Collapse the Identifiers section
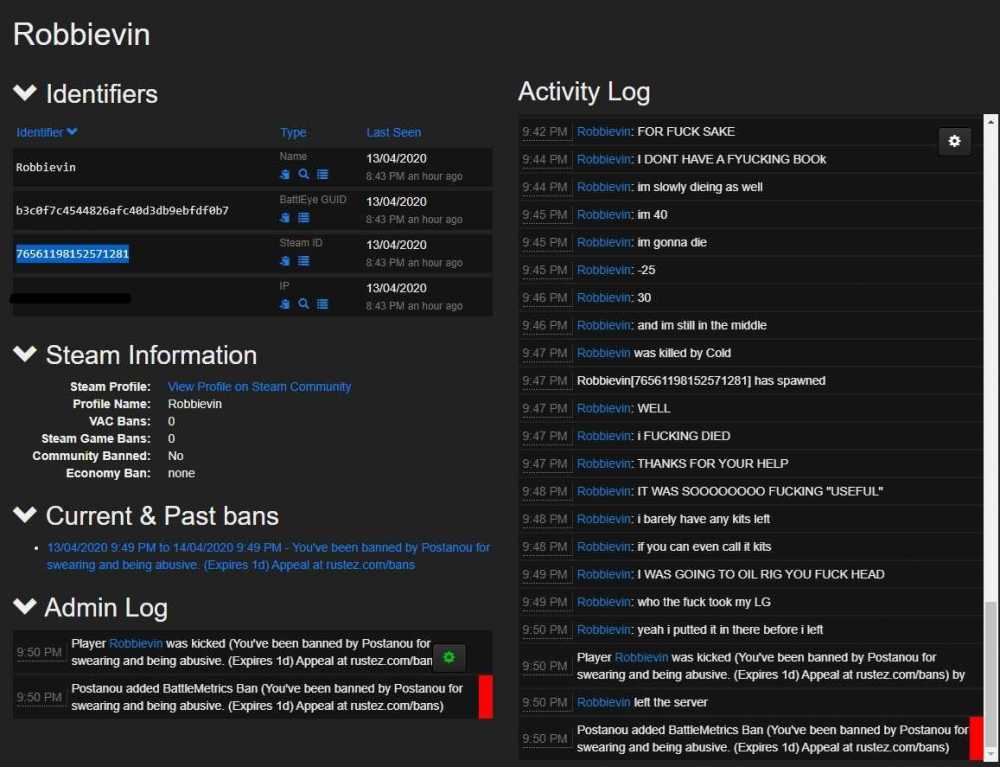Viewport: 1000px width, 767px height. click(x=25, y=94)
